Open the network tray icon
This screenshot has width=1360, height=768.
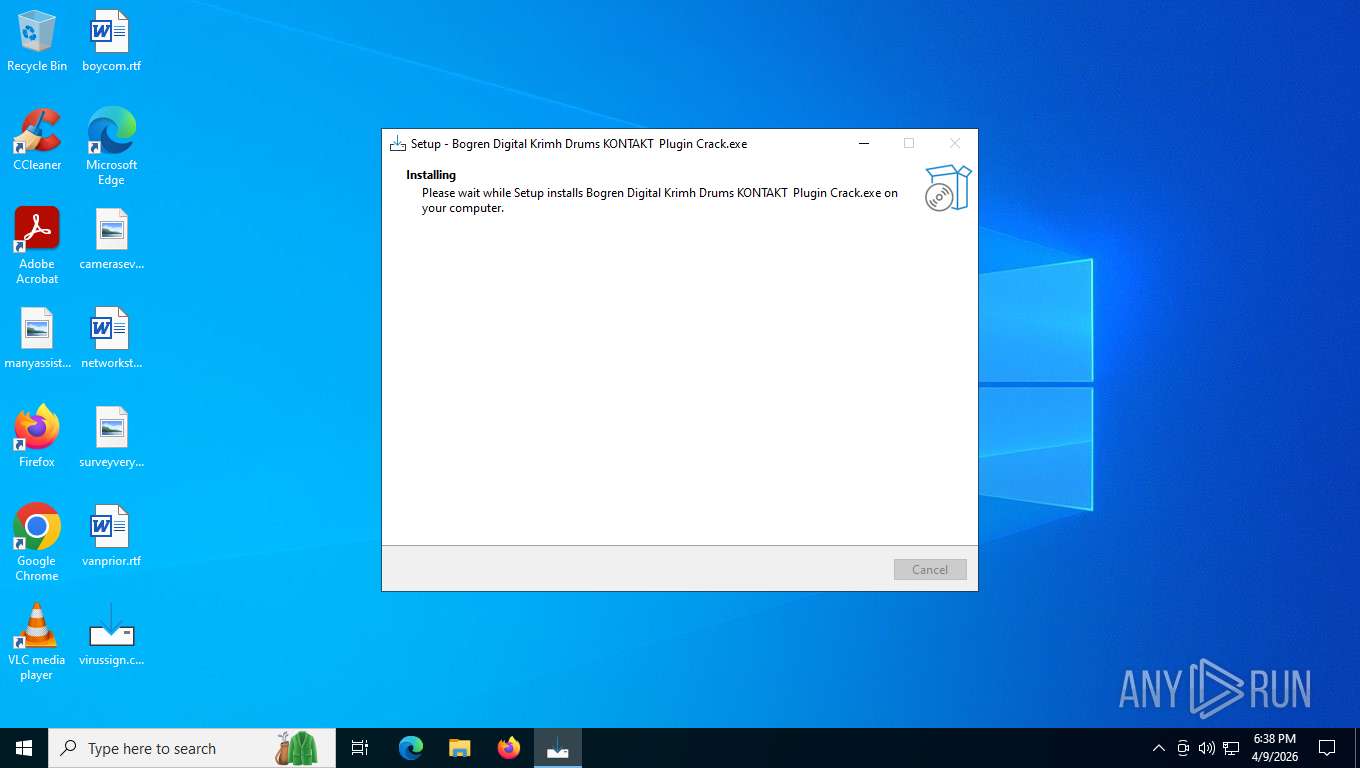tap(1231, 748)
